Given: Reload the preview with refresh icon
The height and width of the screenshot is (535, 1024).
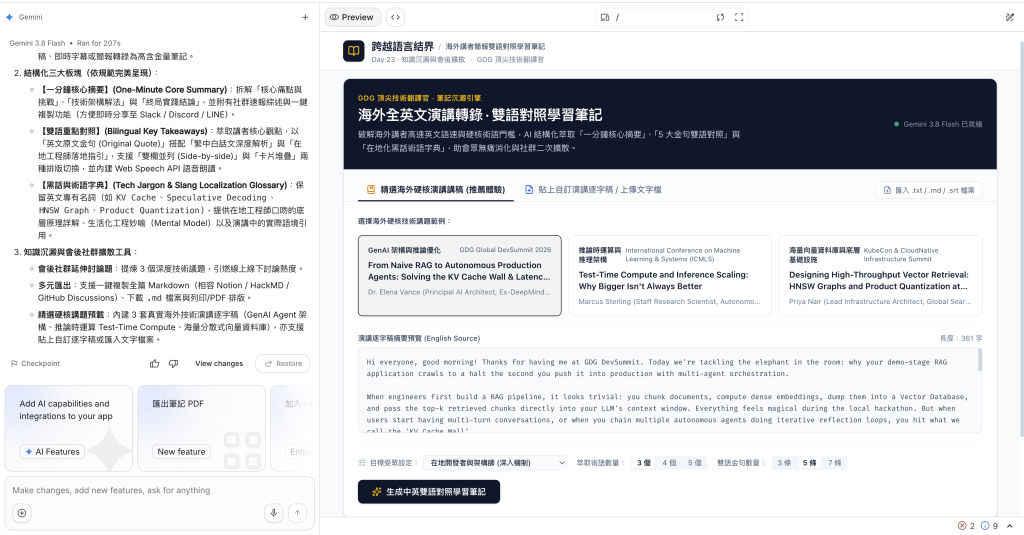Looking at the screenshot, I should point(720,18).
